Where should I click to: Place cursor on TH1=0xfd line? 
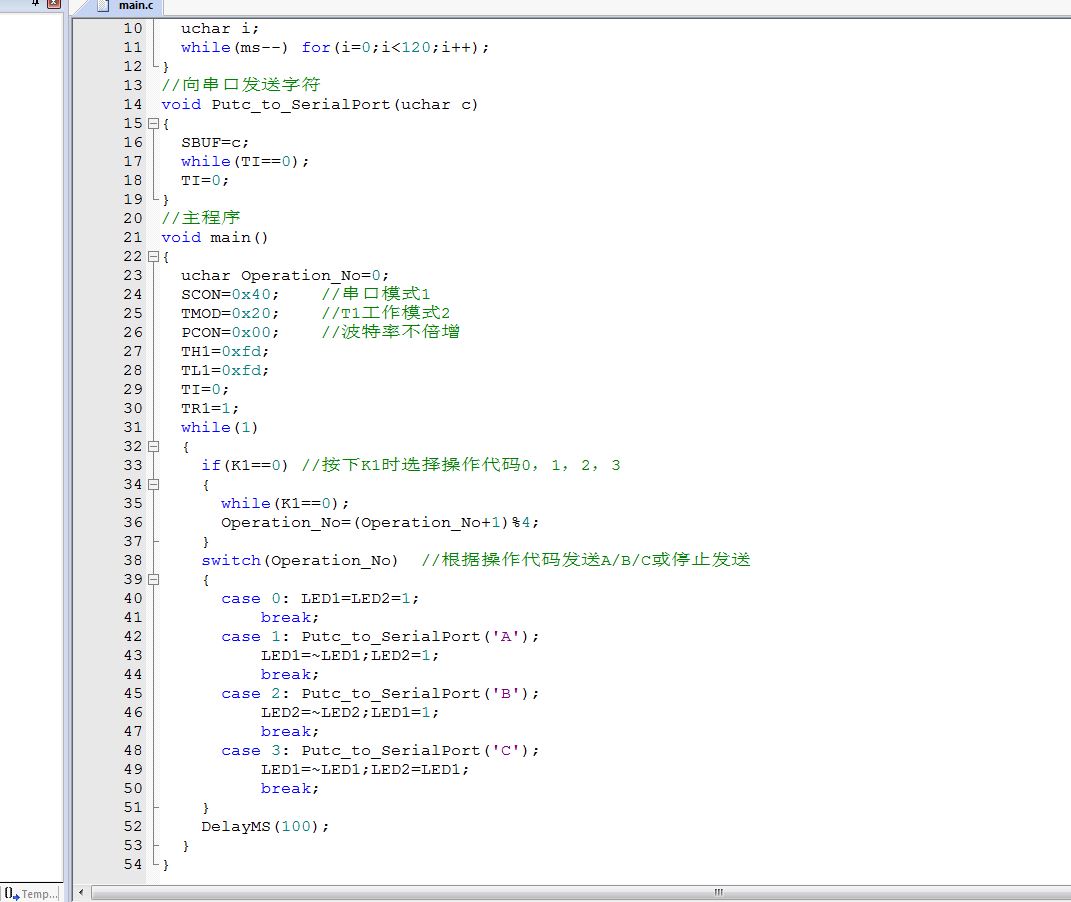tap(225, 352)
